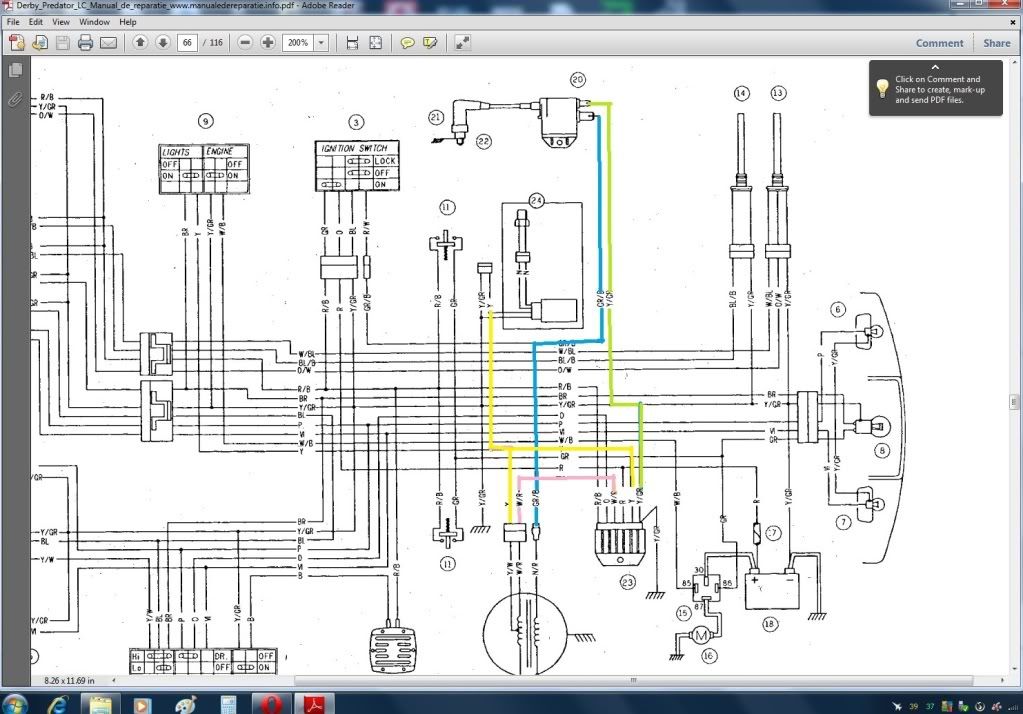
Task: Click the horizontal scroll left arrow
Action: (x=114, y=680)
